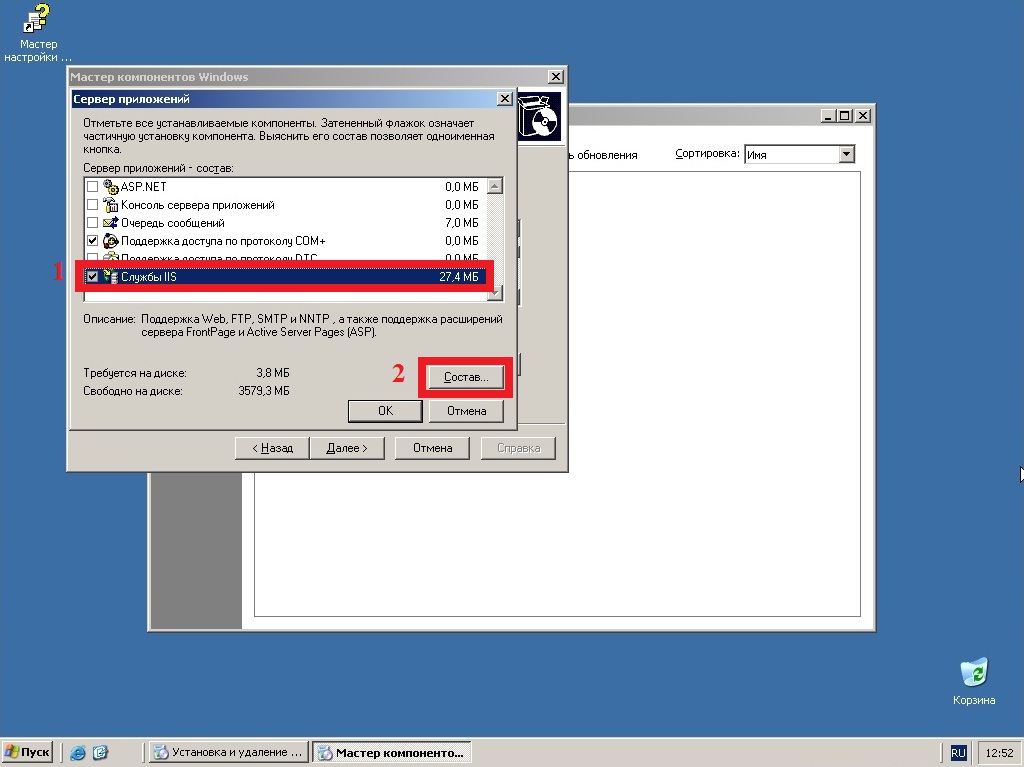Viewport: 1024px width, 767px height.
Task: Click the 7,0 МБ size value
Action: [462, 223]
